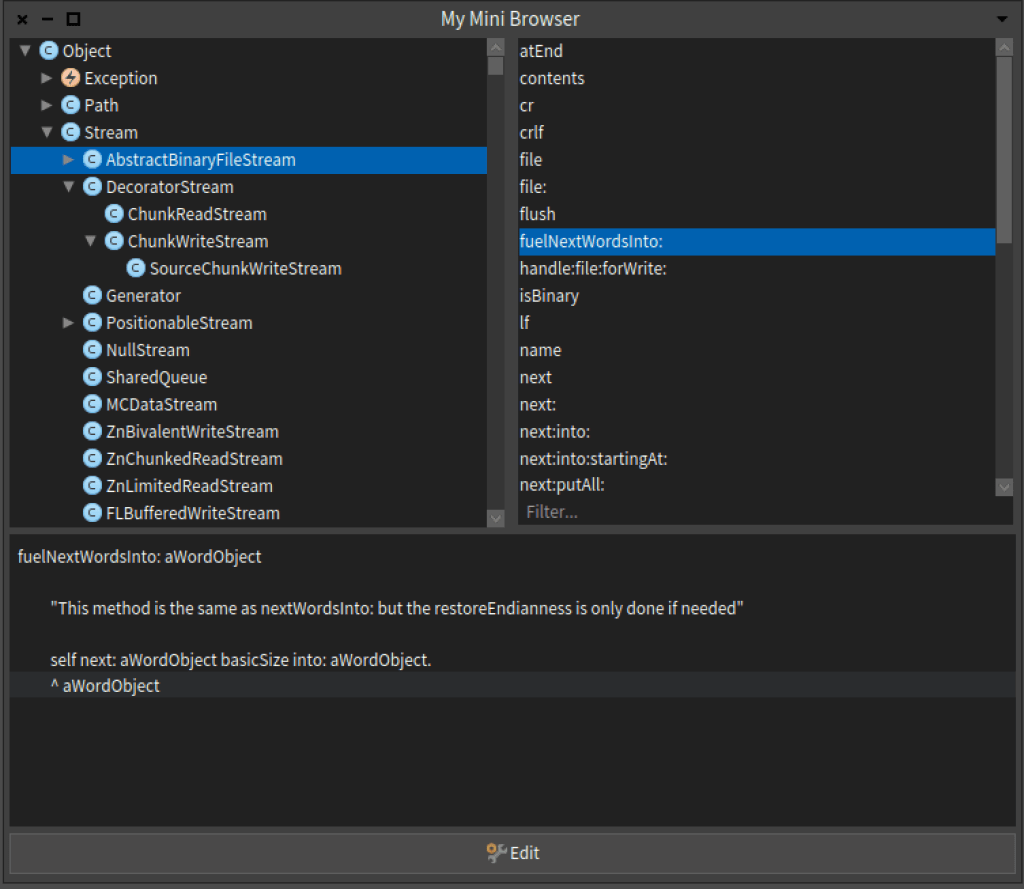Expand the PositionableStream node
The width and height of the screenshot is (1024, 889).
tap(69, 323)
